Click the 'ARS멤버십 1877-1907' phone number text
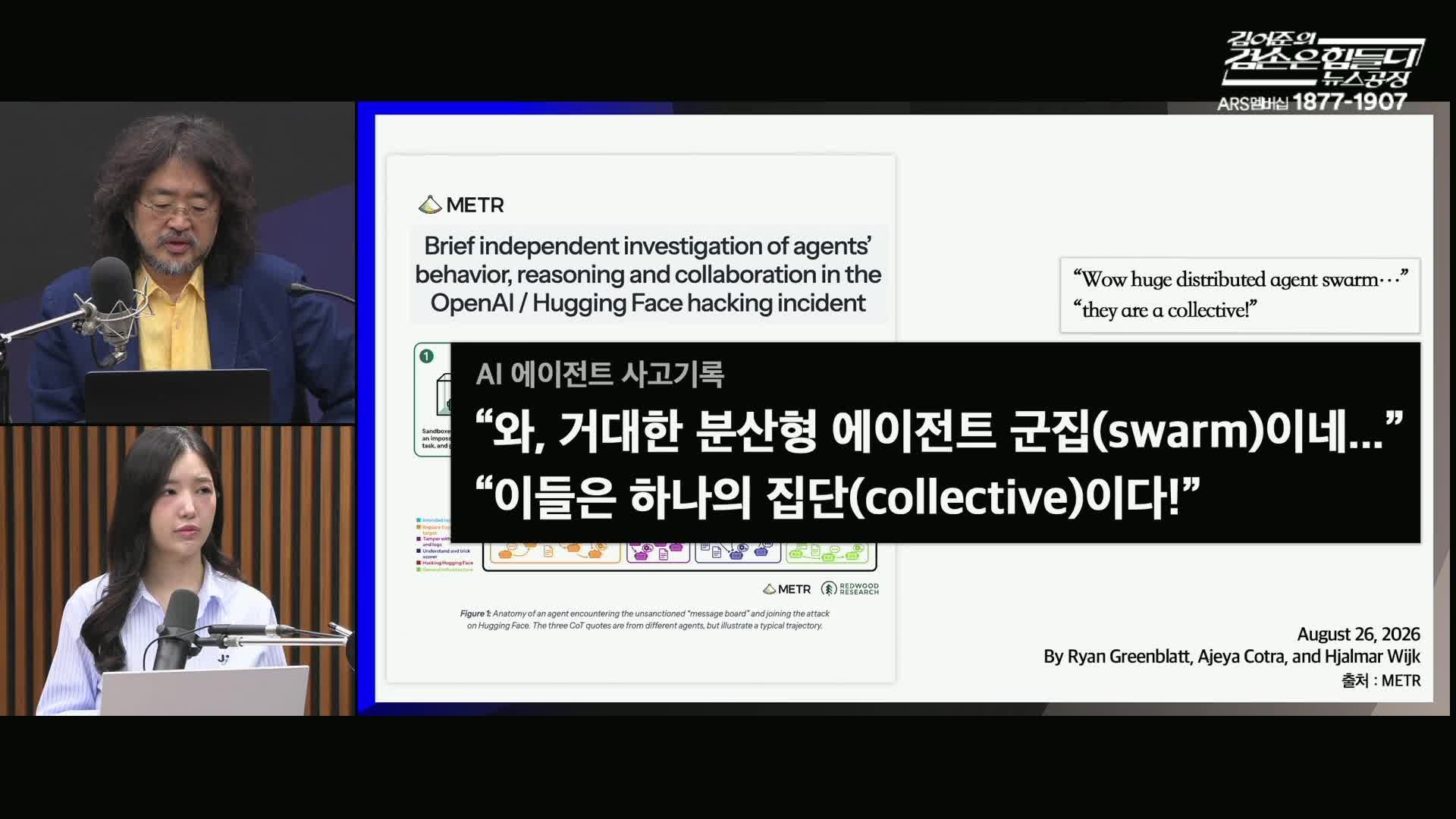 [1312, 102]
